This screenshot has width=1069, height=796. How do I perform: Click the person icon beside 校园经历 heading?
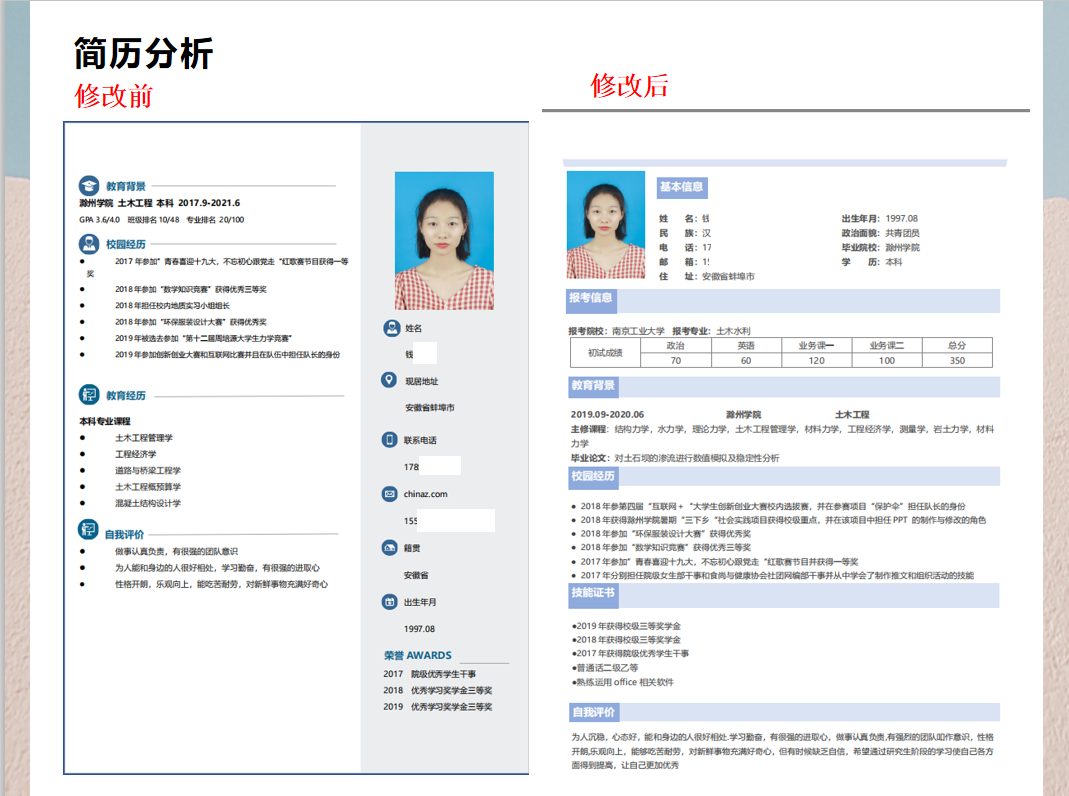click(89, 243)
